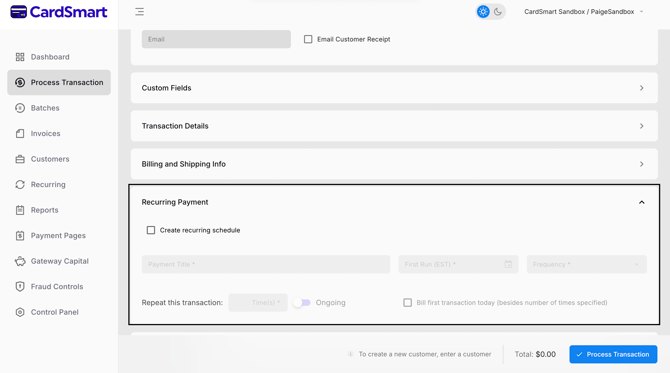This screenshot has height=373, width=670.
Task: Click the Recurring refresh icon
Action: pyautogui.click(x=20, y=185)
